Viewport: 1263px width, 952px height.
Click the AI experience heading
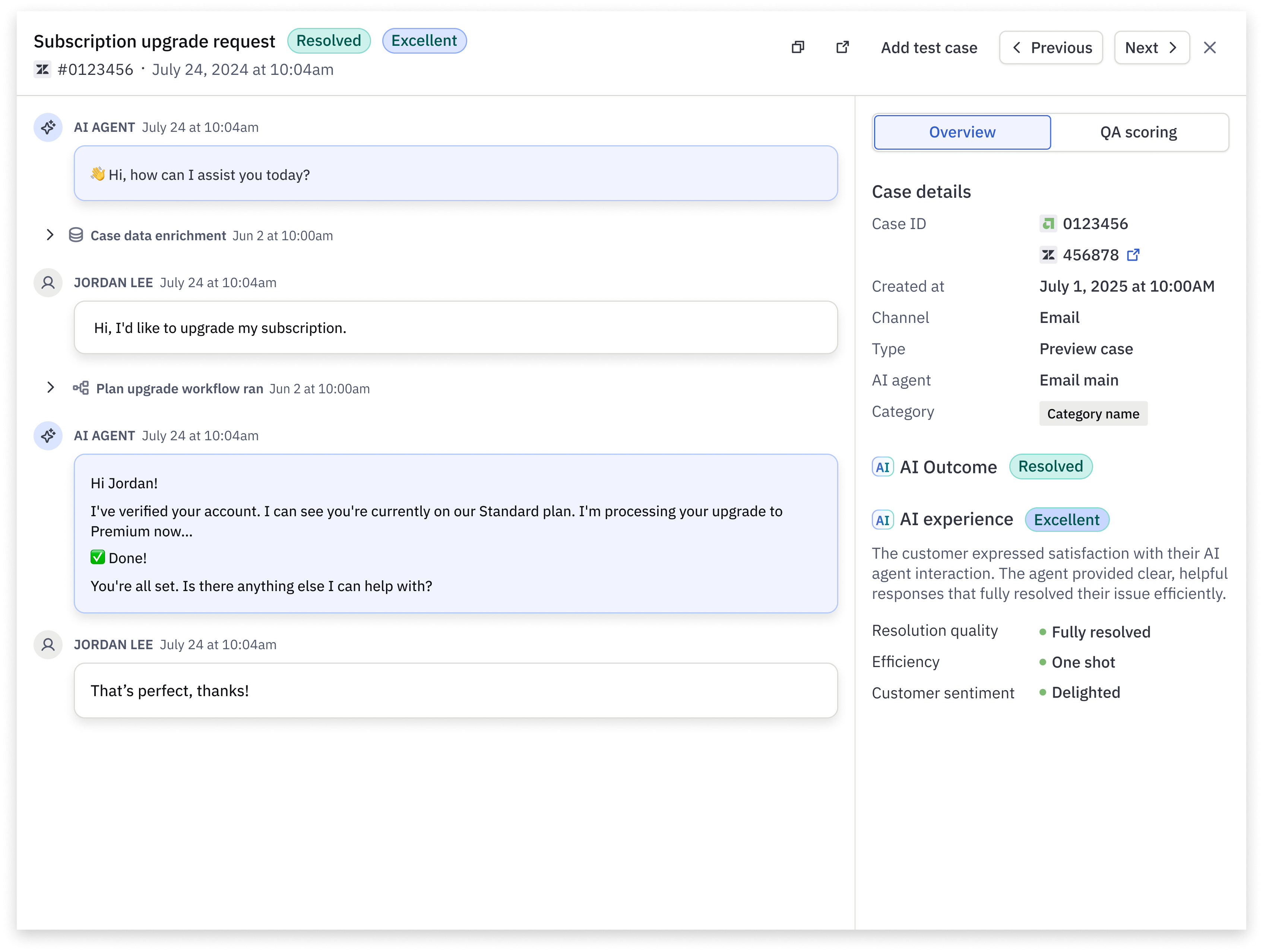coord(956,519)
